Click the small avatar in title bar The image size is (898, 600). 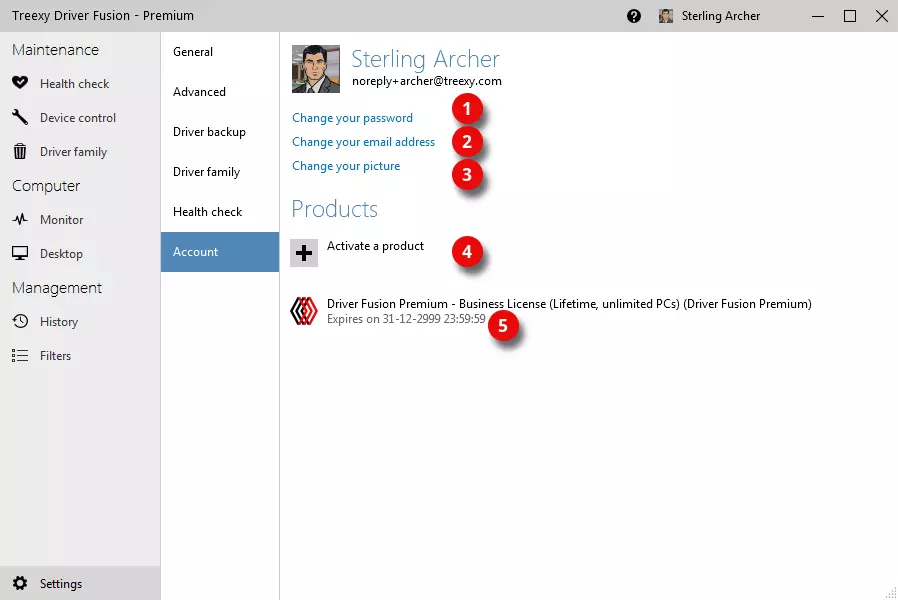(x=666, y=16)
